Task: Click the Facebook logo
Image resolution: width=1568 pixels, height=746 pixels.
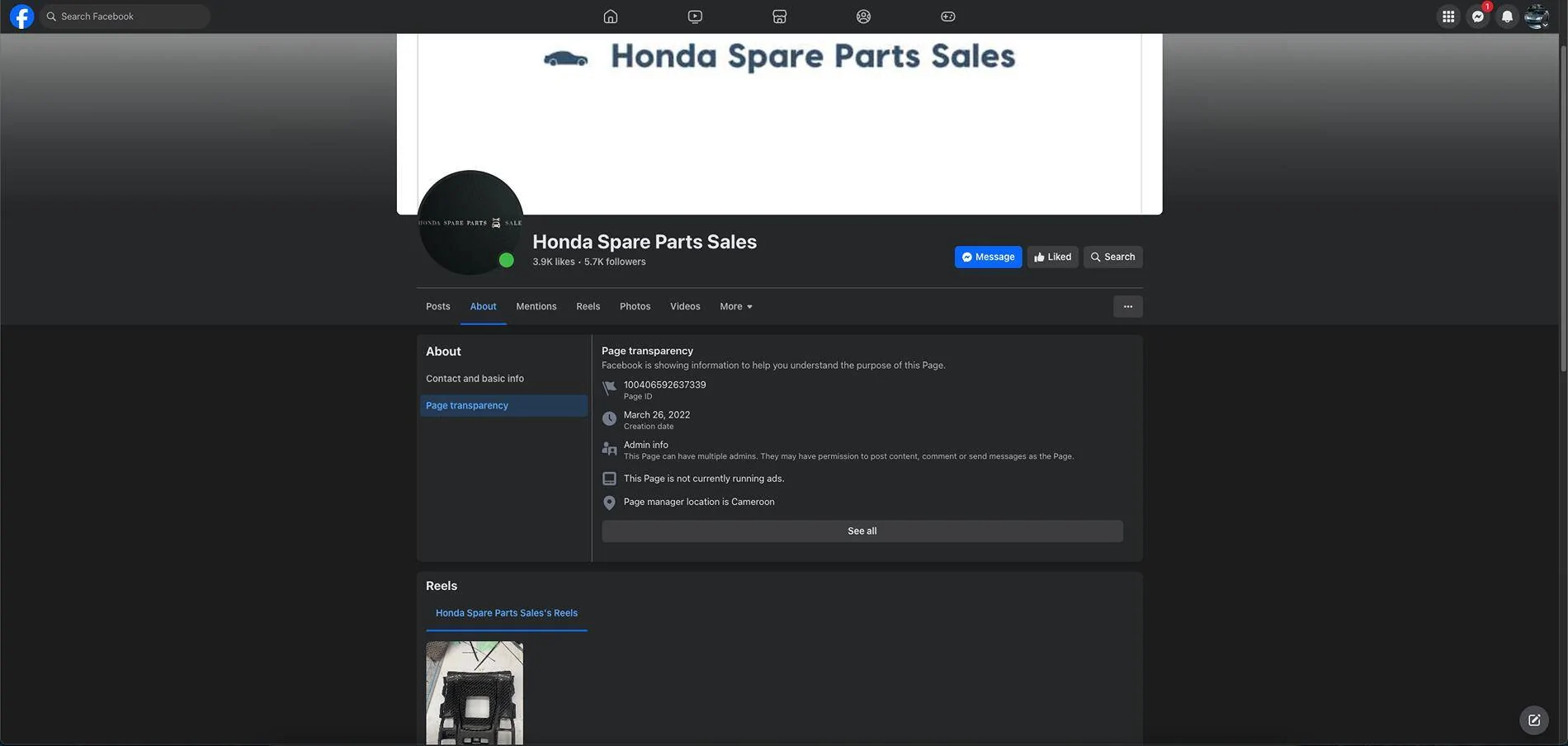Action: [x=21, y=15]
